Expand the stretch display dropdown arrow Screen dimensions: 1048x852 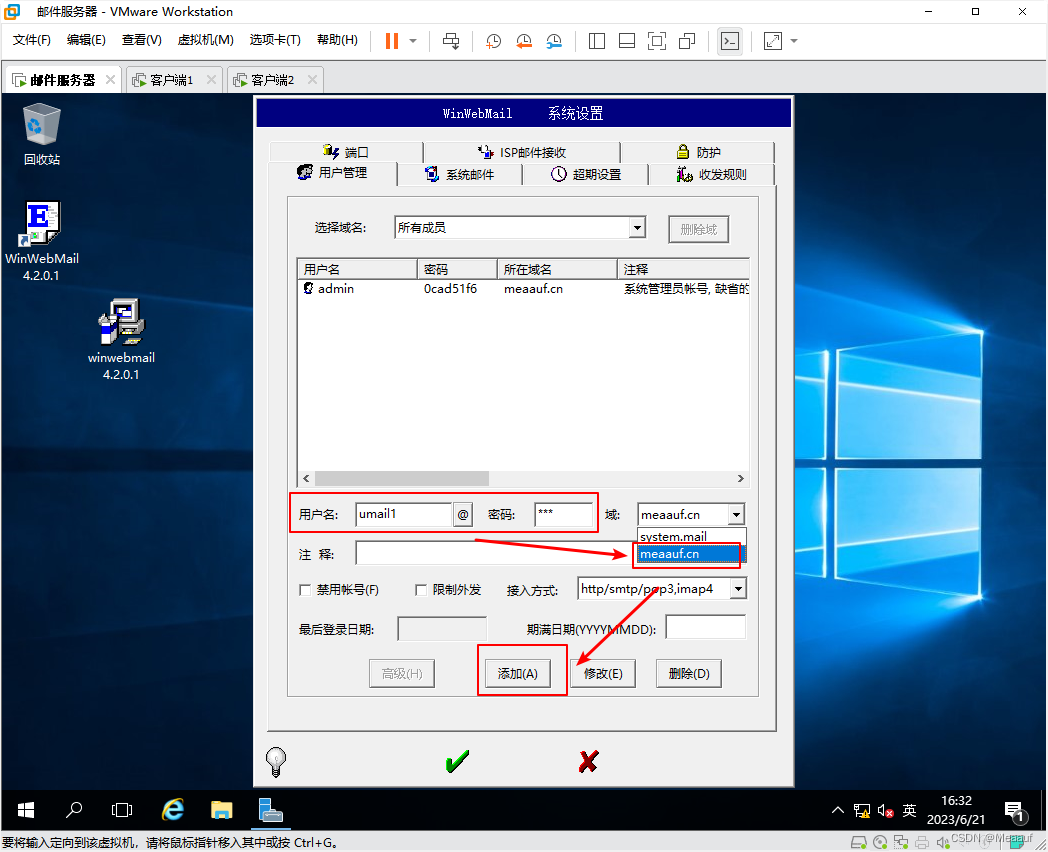click(x=794, y=41)
